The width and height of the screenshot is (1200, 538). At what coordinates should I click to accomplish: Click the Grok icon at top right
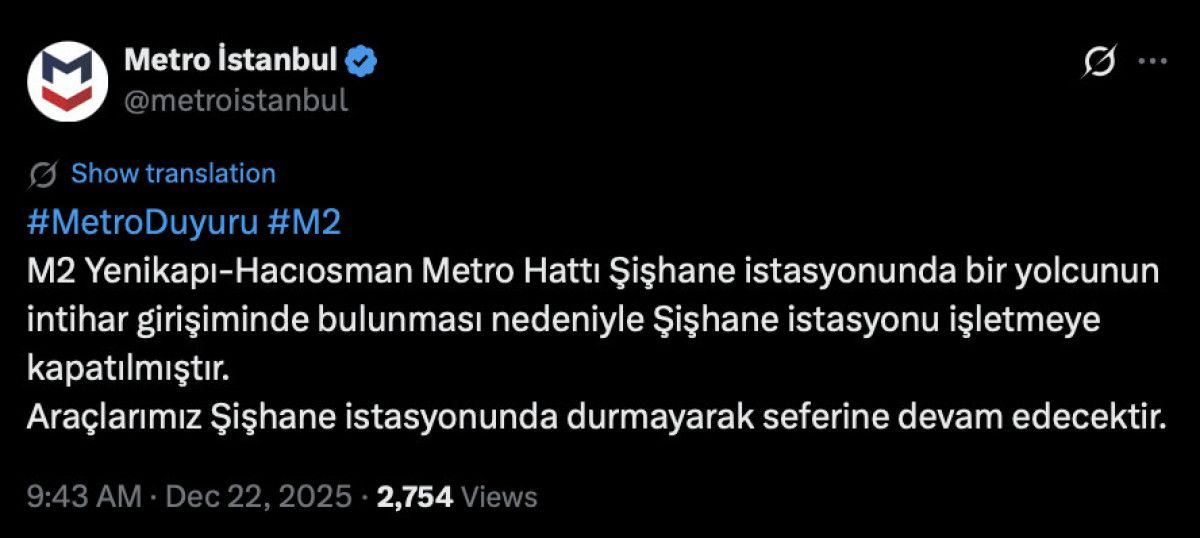point(1099,62)
